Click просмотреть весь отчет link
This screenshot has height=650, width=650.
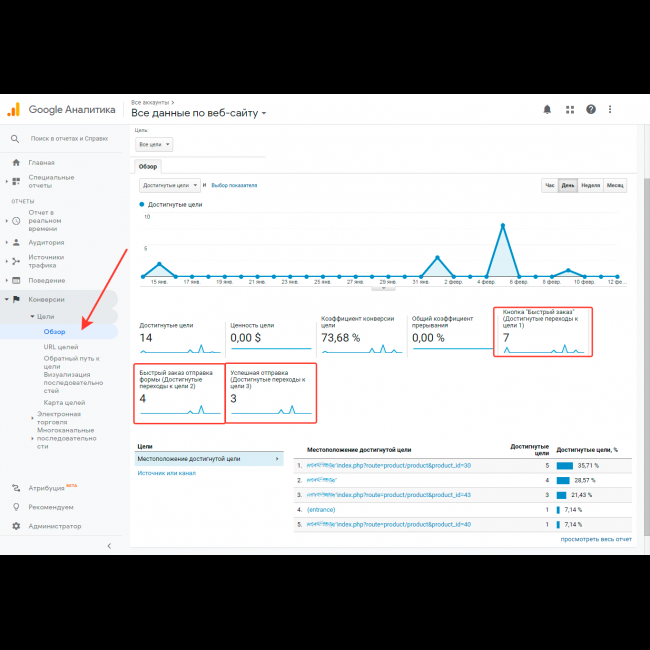(x=595, y=539)
